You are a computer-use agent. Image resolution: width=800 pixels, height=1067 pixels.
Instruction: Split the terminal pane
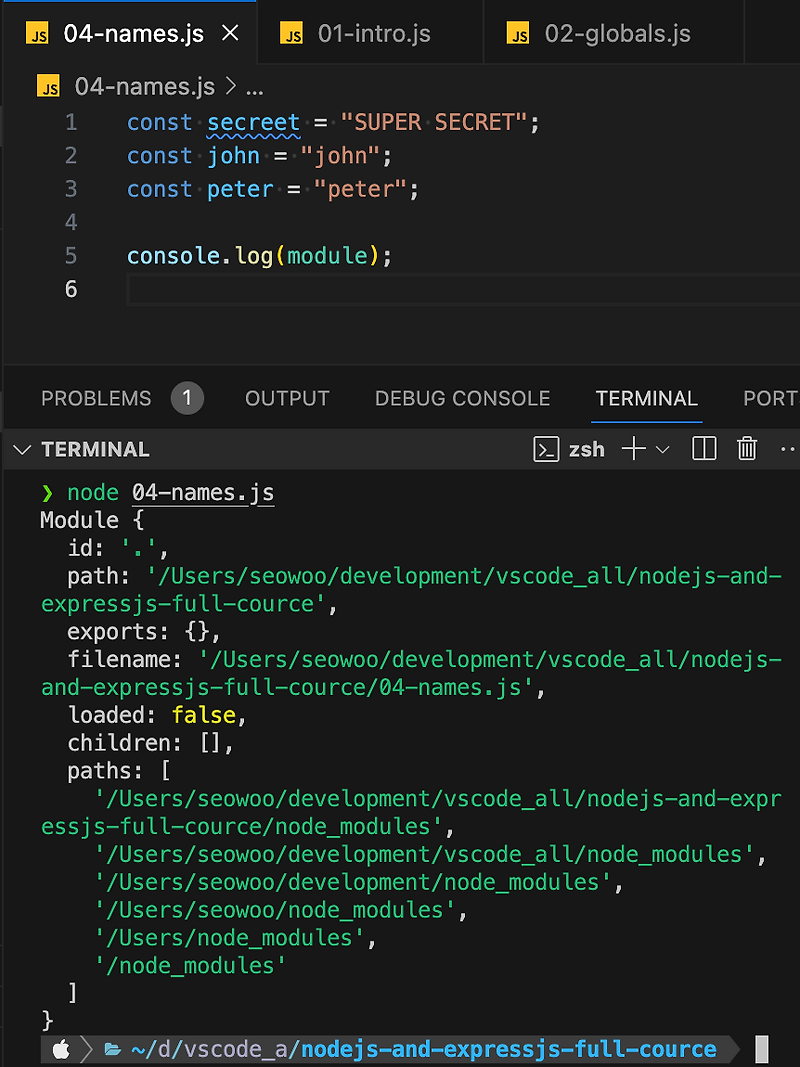coord(704,449)
